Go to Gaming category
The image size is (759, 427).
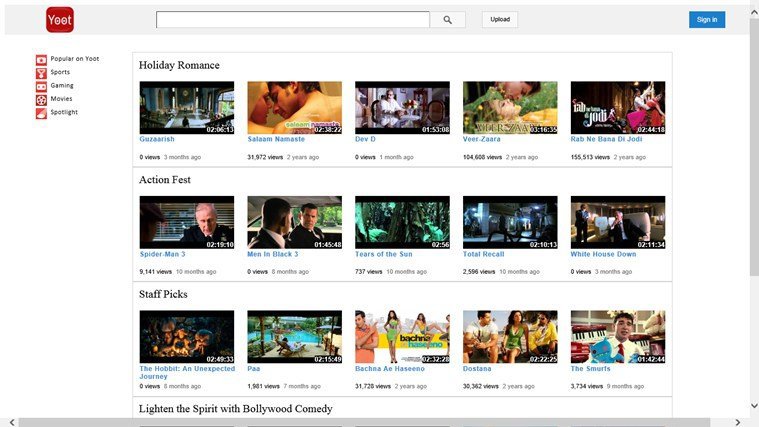click(x=62, y=85)
